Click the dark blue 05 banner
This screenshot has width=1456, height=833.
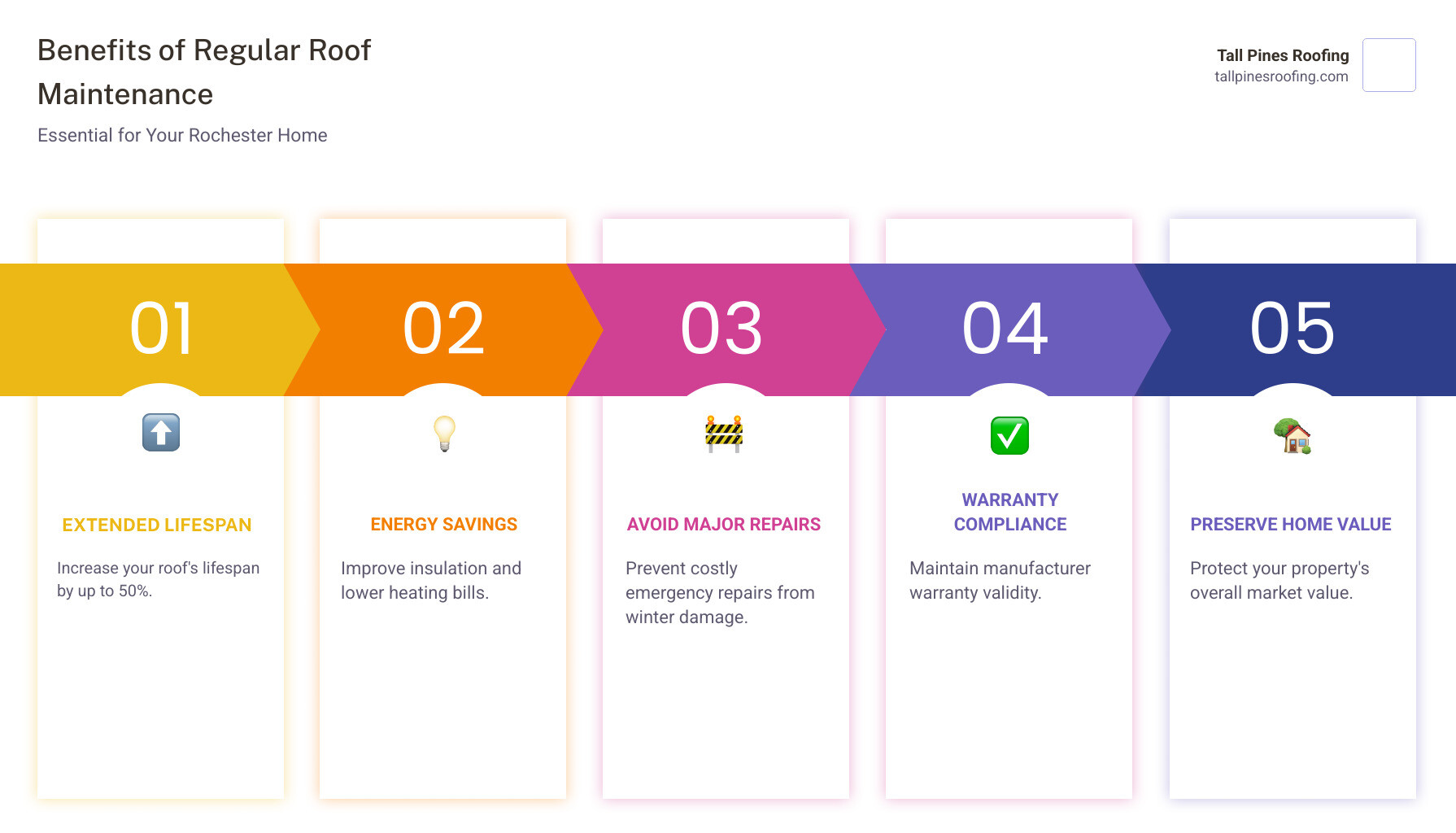[1293, 329]
